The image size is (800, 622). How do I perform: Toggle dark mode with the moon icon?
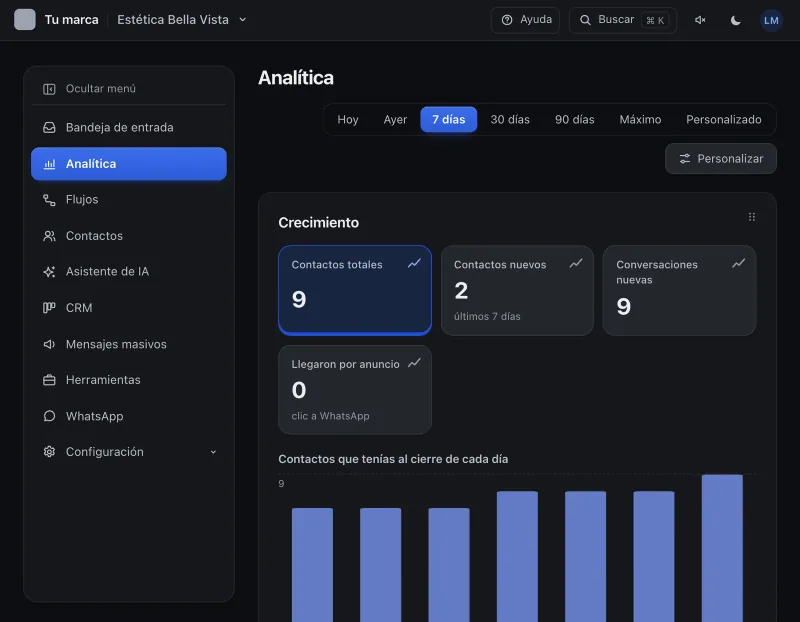(735, 20)
